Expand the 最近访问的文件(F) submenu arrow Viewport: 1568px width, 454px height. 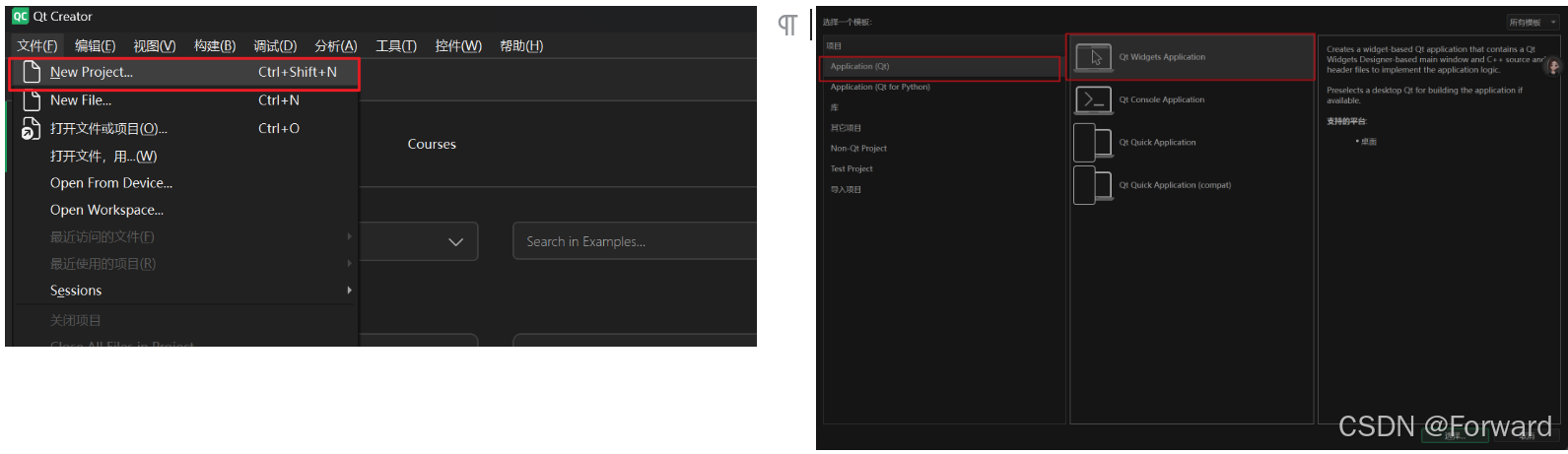coord(350,236)
